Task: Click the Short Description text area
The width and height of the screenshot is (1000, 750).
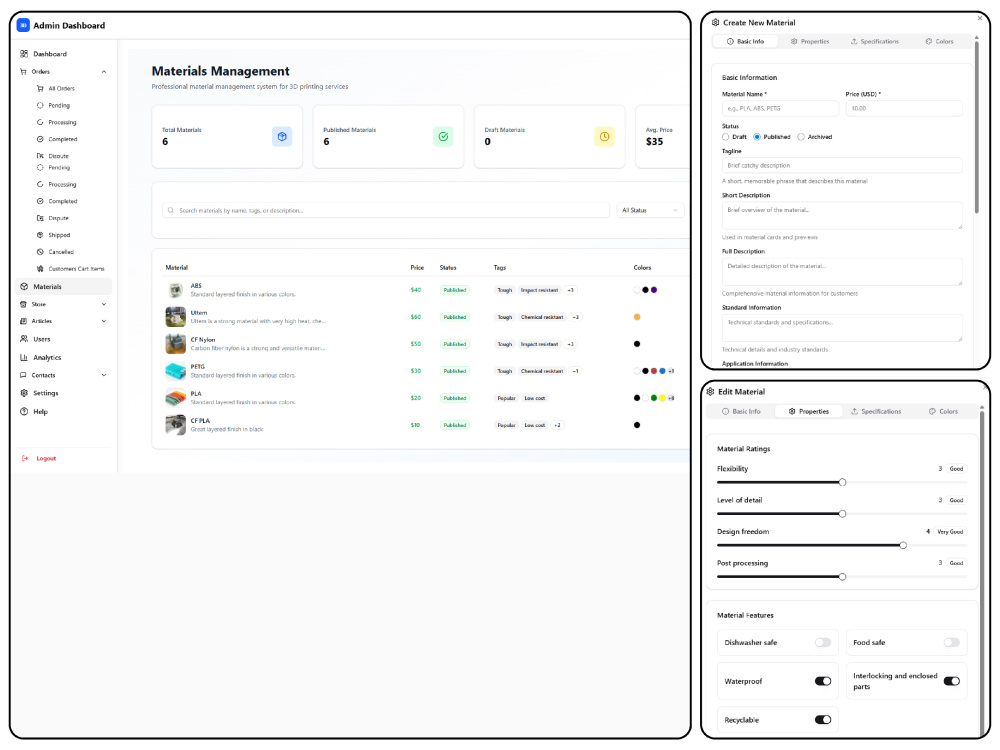Action: pyautogui.click(x=842, y=216)
